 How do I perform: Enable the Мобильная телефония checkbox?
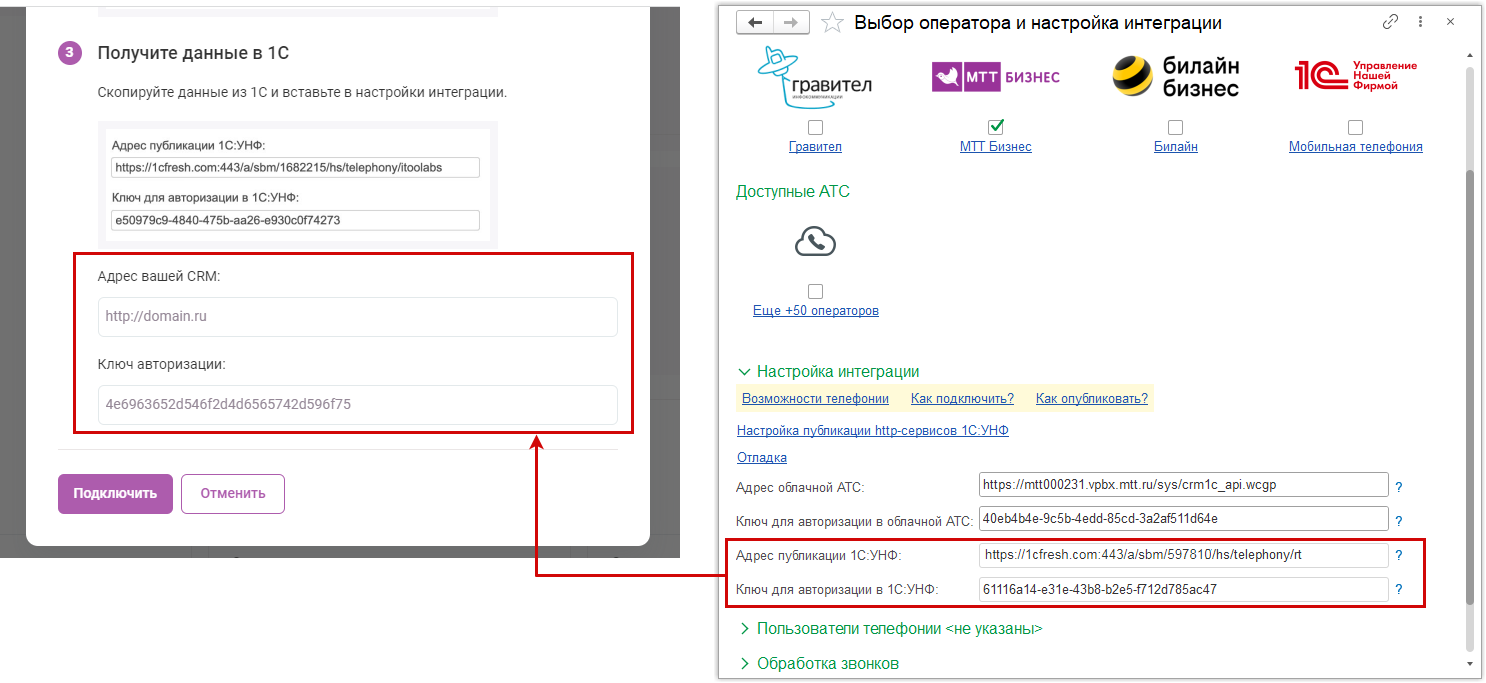tap(1355, 127)
